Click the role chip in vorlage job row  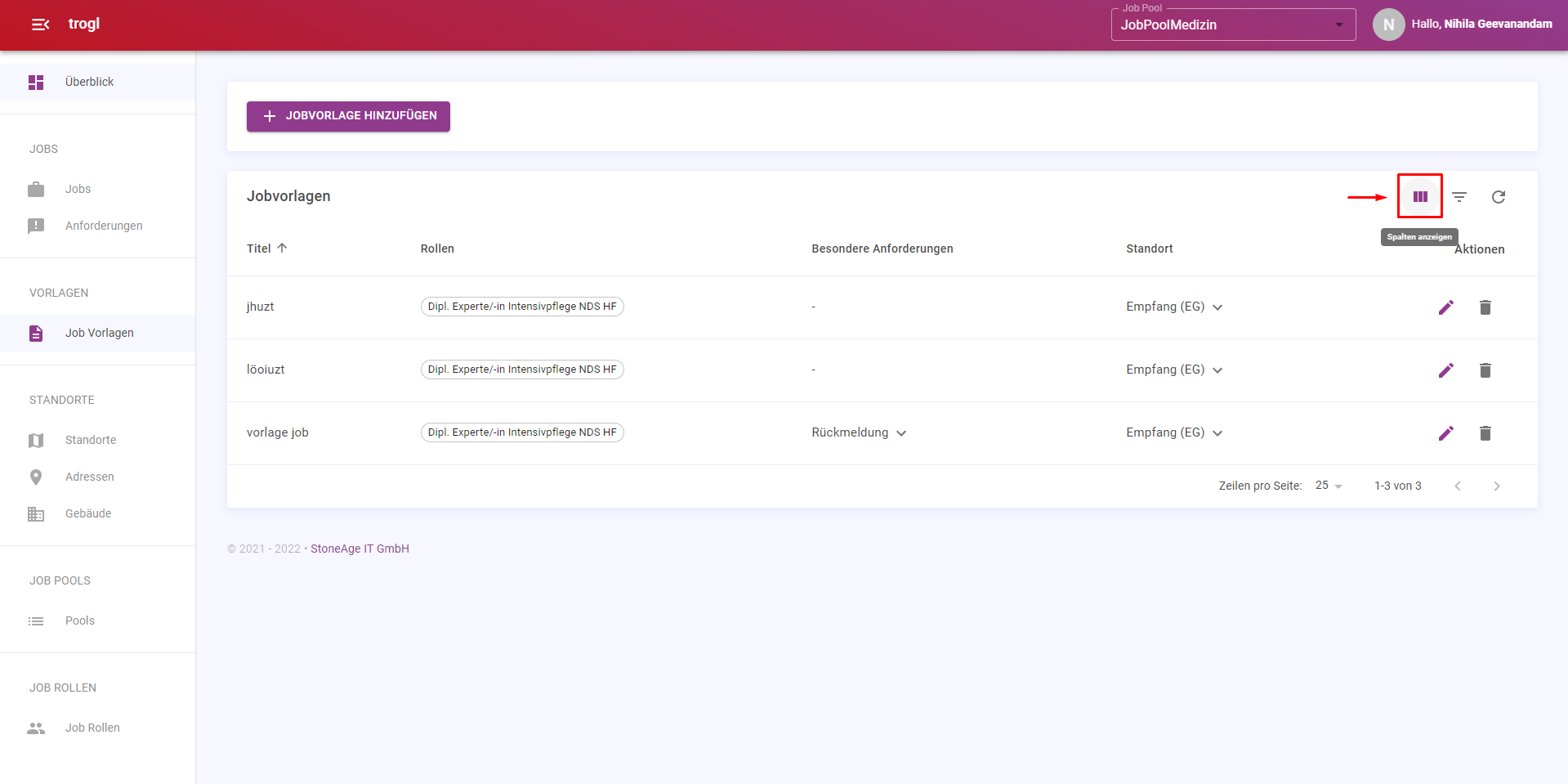click(522, 432)
